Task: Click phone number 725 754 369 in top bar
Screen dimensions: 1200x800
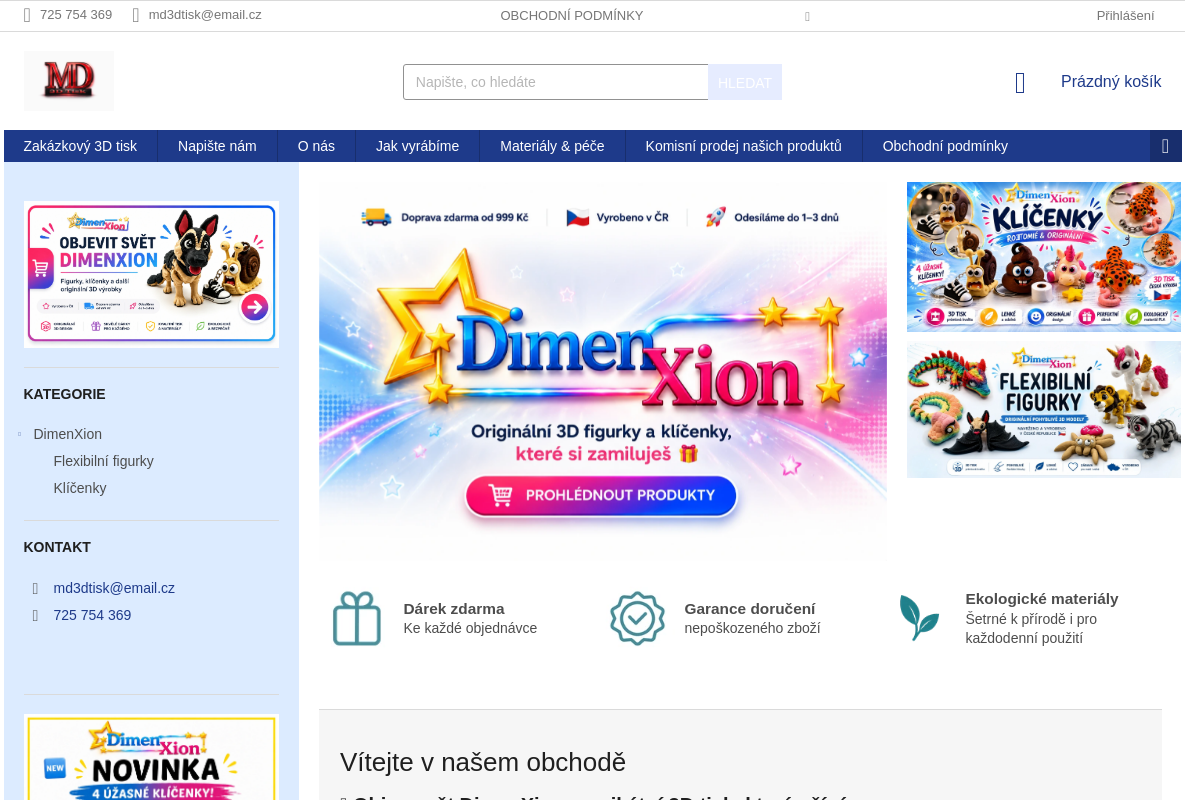Action: click(76, 15)
